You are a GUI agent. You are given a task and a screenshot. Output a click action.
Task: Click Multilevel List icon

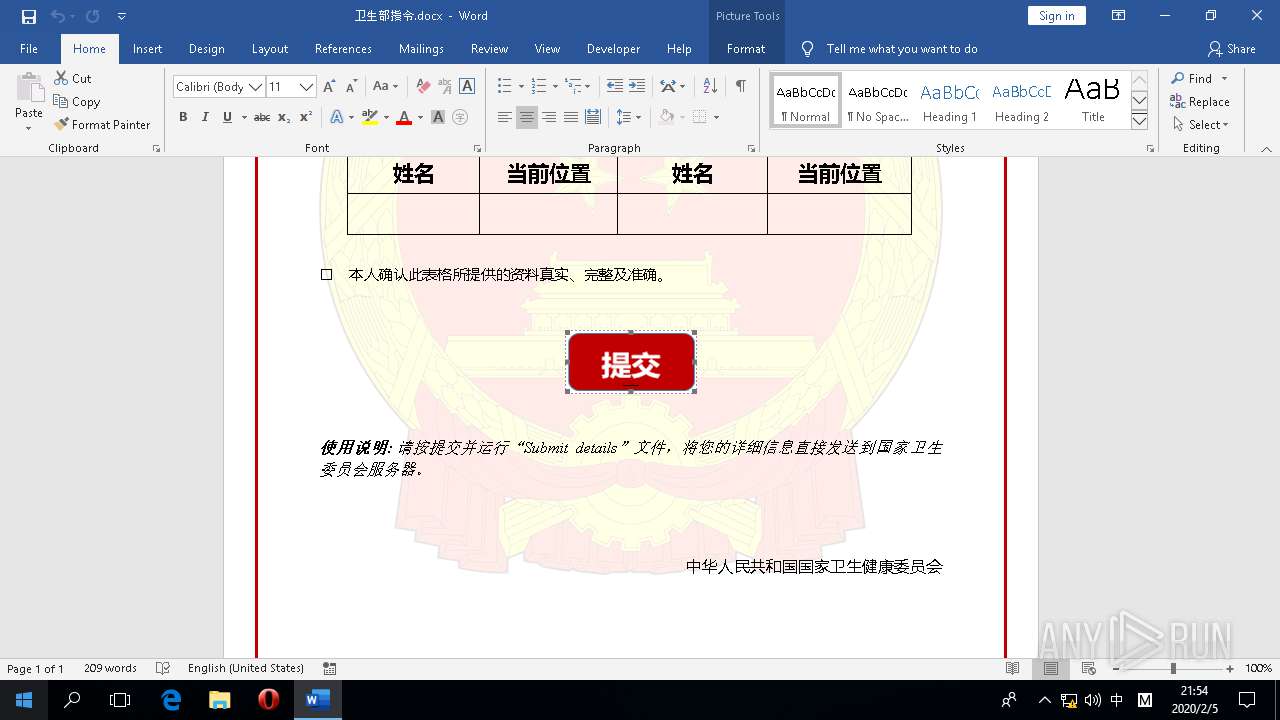tap(573, 87)
